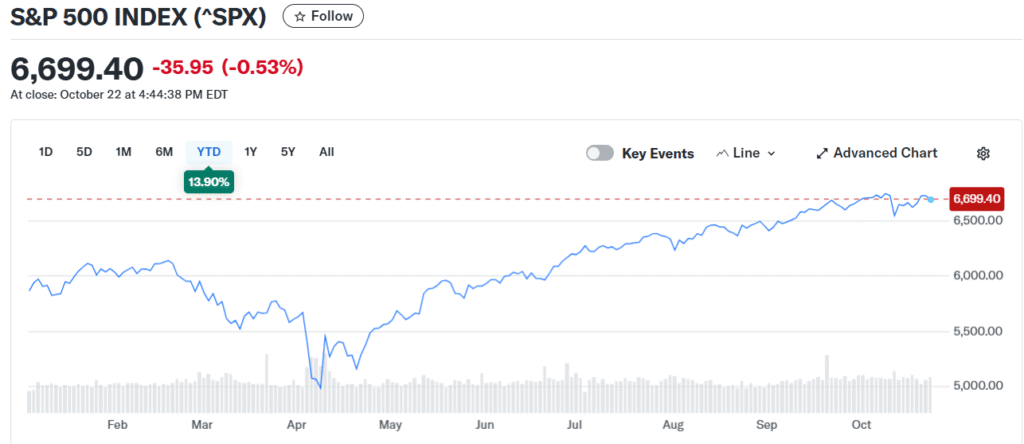1024x444 pixels.
Task: Toggle the Key Events switch
Action: click(600, 153)
